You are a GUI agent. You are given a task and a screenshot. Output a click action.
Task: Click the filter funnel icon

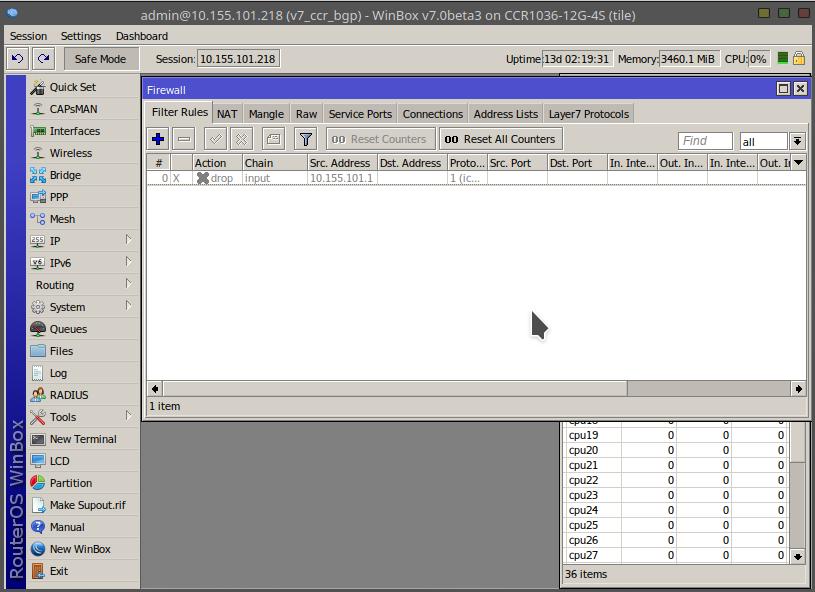(306, 139)
